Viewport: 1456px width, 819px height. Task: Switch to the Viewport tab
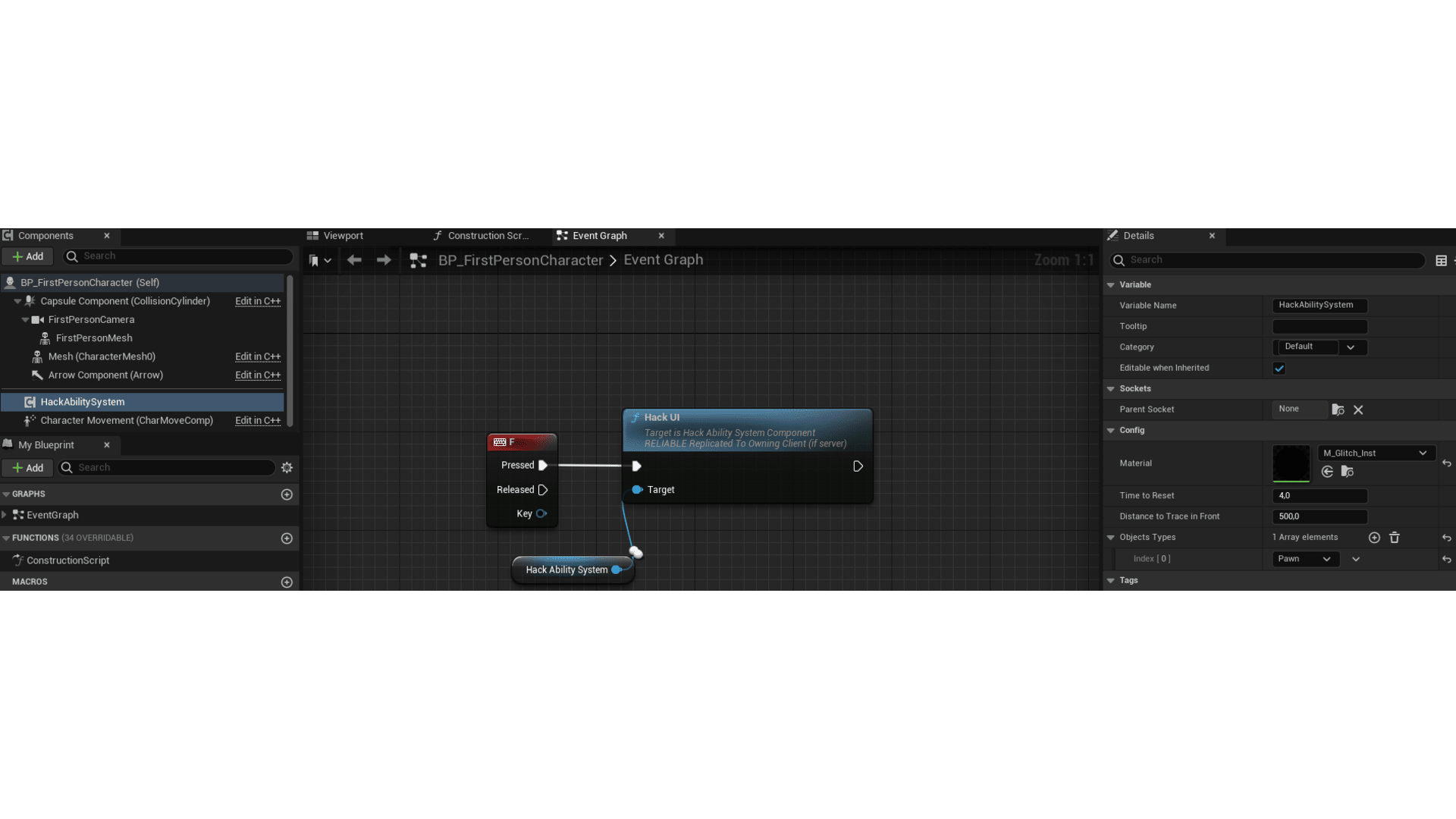(x=341, y=236)
